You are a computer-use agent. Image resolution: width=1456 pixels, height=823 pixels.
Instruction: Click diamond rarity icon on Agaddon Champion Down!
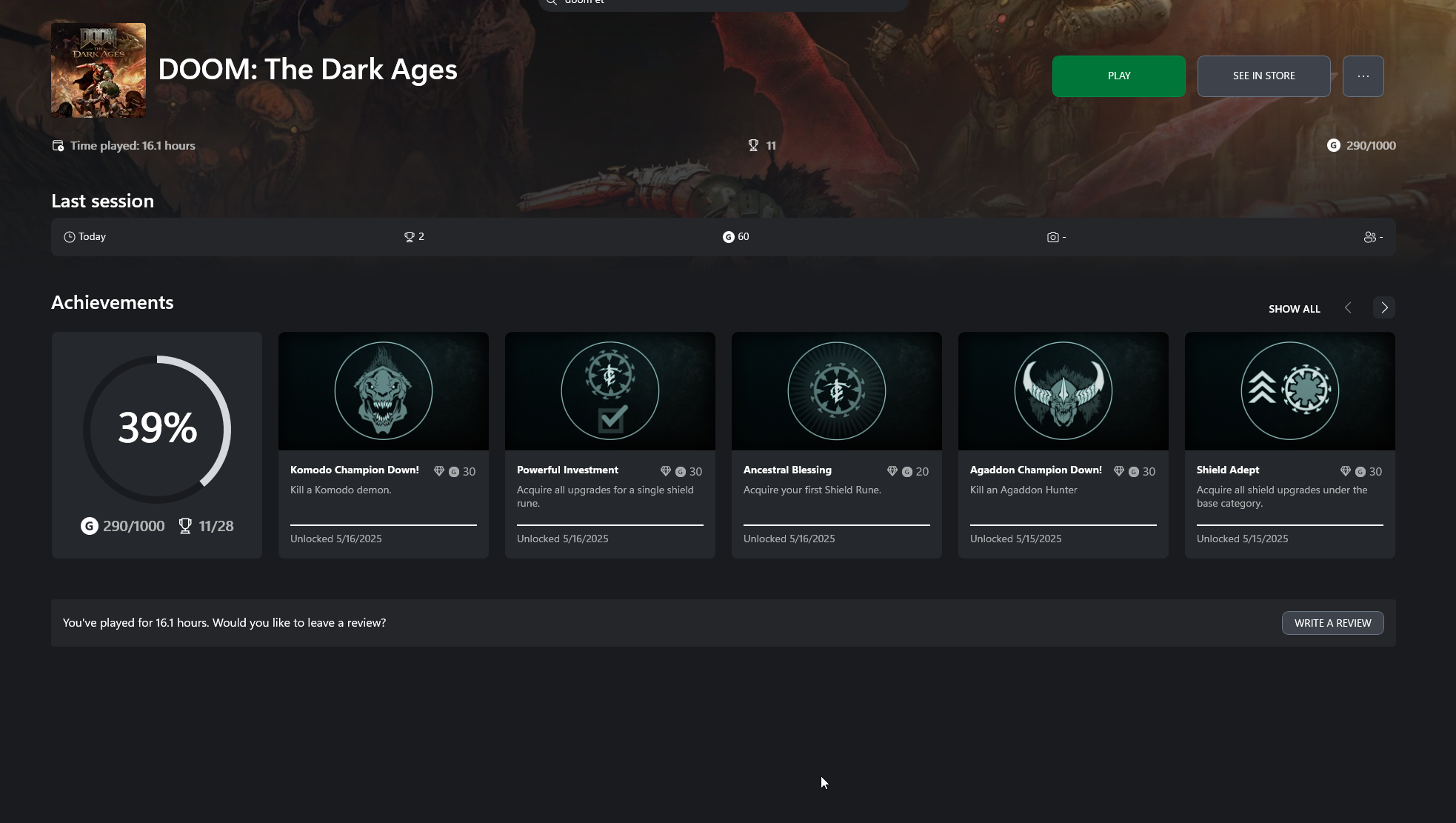click(1119, 471)
